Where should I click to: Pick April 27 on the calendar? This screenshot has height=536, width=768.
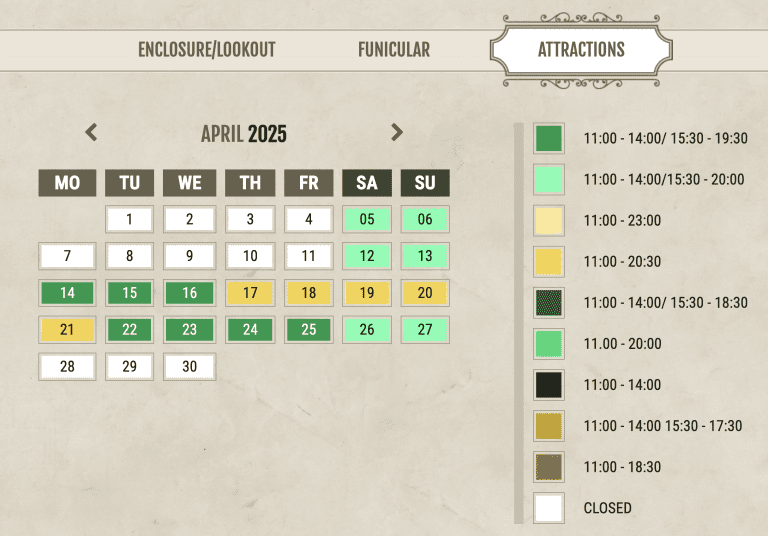[x=425, y=330]
